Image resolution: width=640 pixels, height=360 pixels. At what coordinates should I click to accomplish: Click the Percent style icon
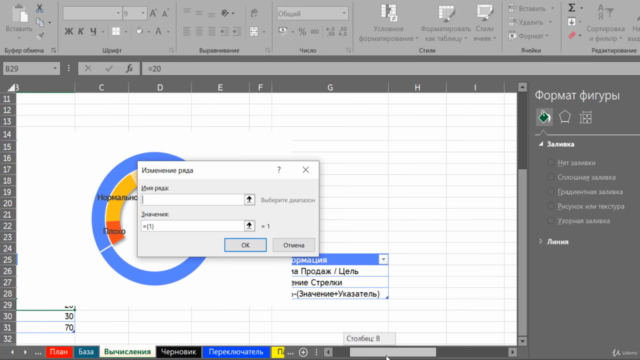(x=302, y=31)
